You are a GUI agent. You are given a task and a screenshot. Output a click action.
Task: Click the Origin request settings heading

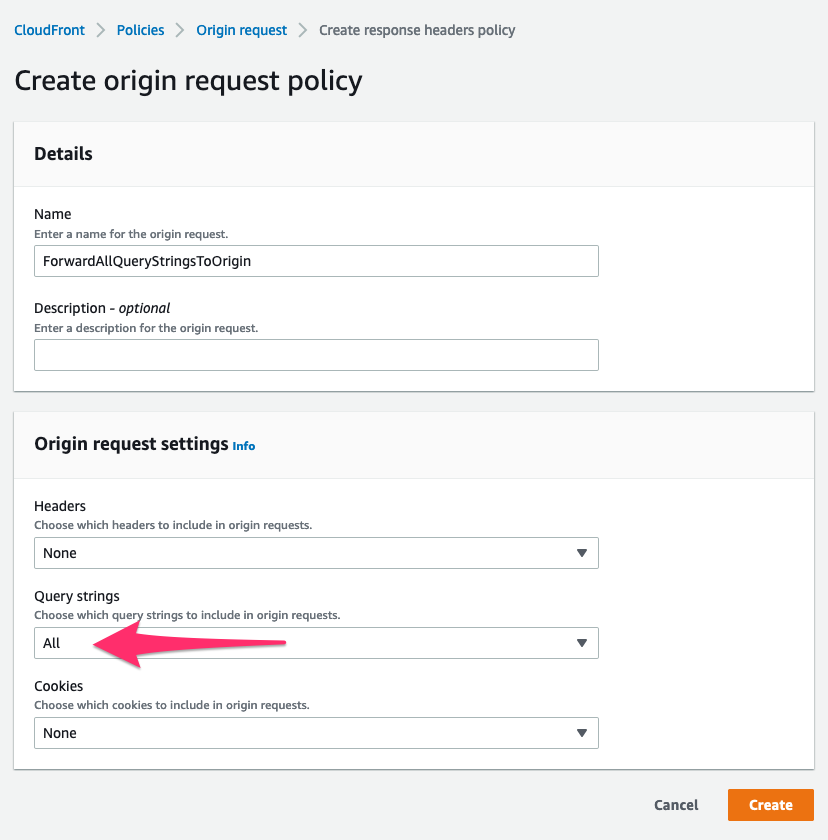(x=131, y=443)
